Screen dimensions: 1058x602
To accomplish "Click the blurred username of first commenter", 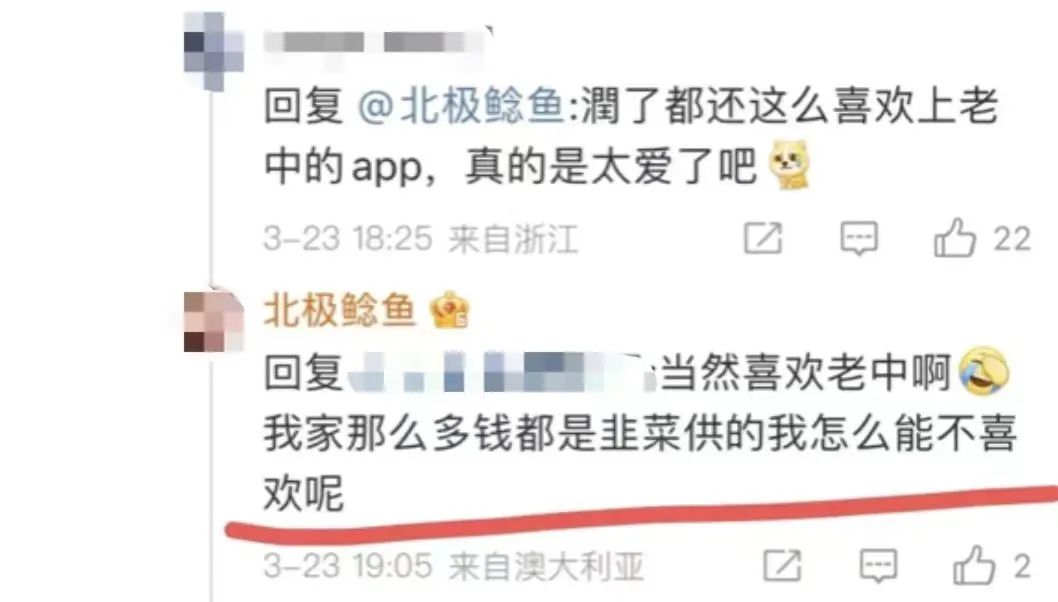I will coord(374,43).
